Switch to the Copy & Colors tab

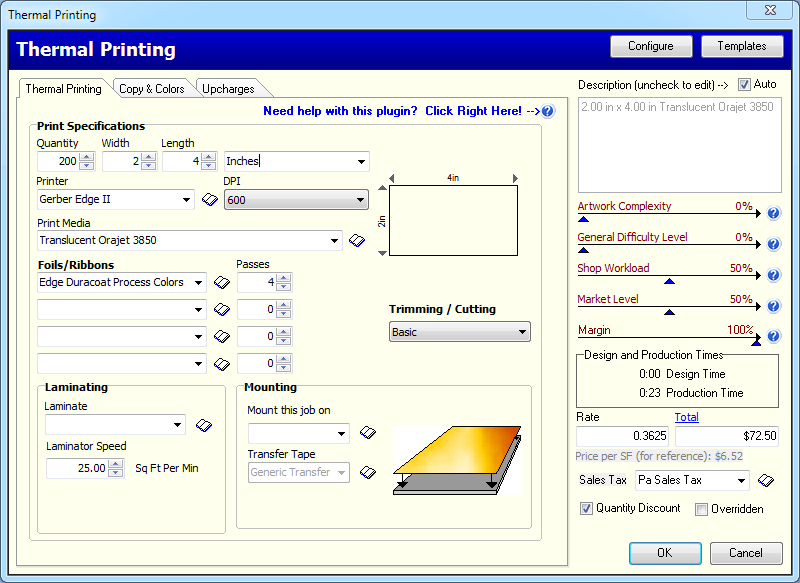[x=151, y=89]
